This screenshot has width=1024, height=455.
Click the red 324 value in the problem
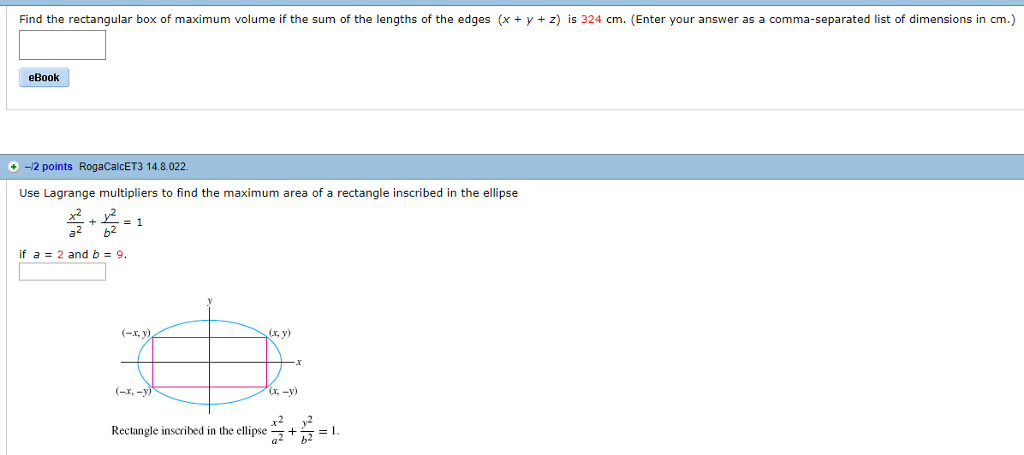[590, 20]
